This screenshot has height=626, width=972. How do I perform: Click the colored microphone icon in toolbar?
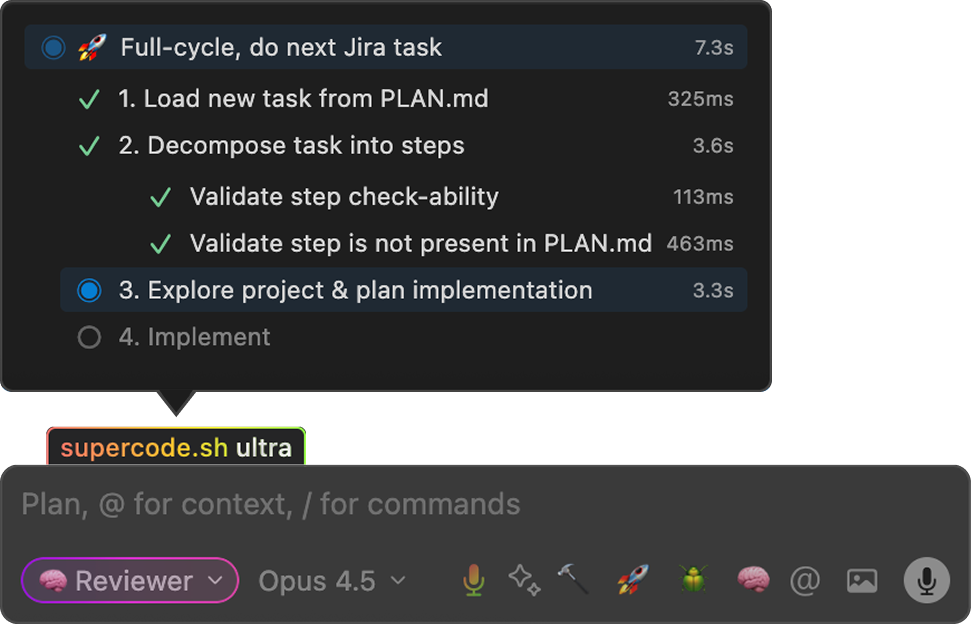pos(474,580)
